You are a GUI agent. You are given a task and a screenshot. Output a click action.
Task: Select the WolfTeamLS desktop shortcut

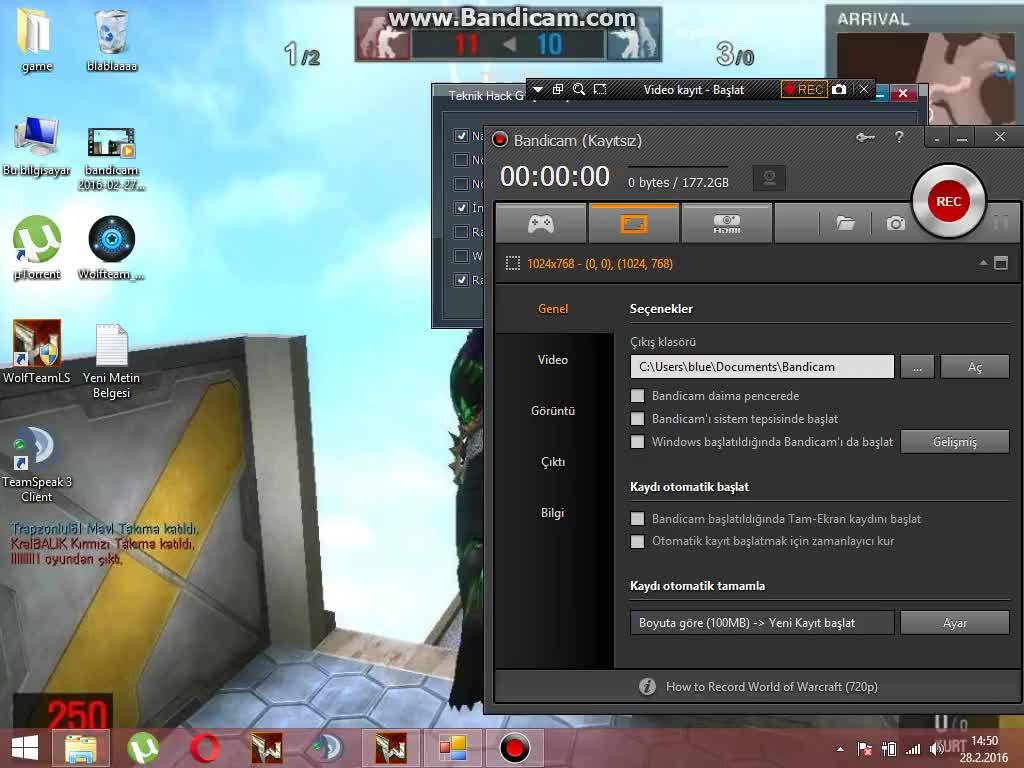tap(37, 351)
